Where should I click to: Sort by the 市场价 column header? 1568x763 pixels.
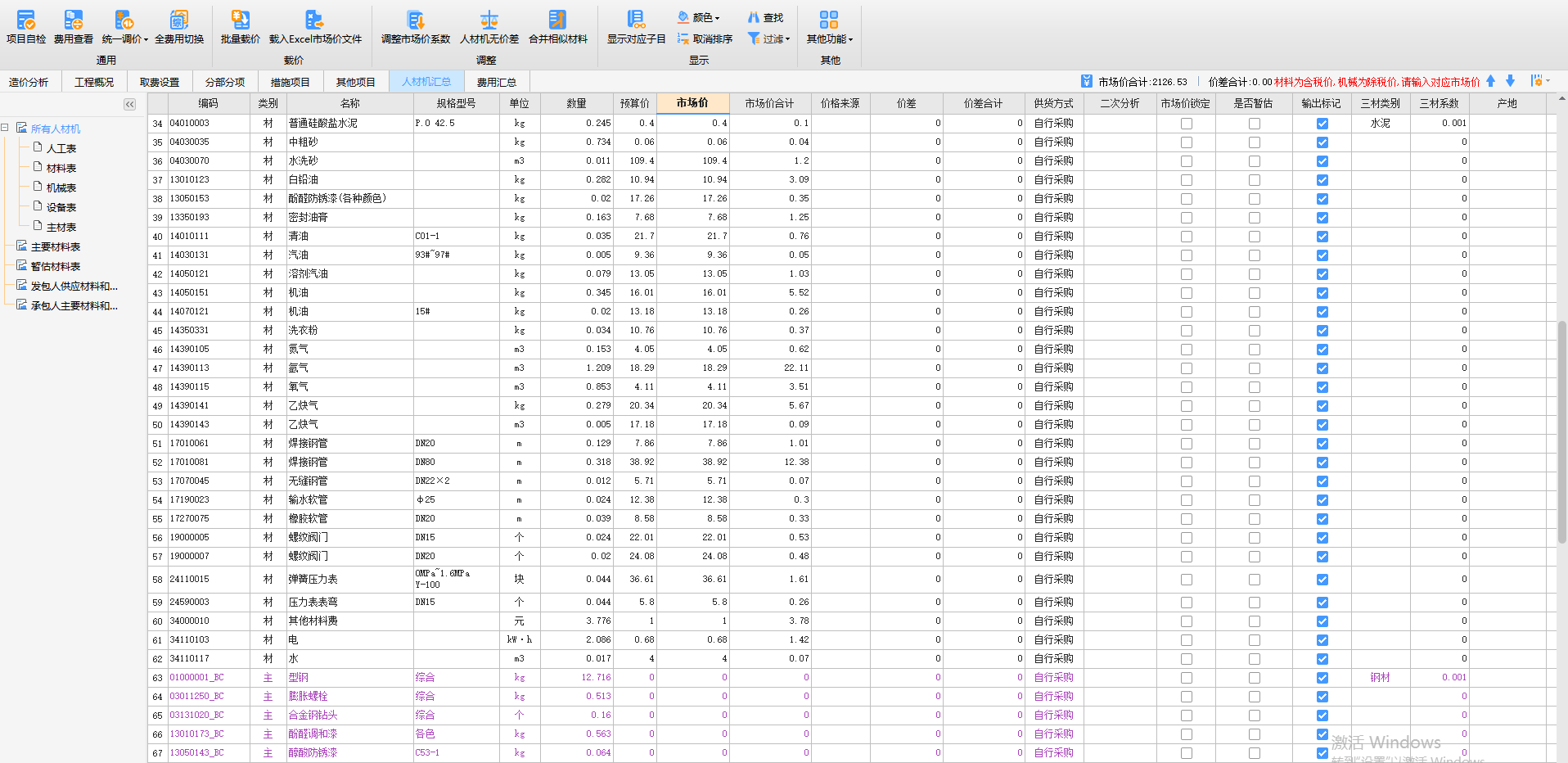692,102
